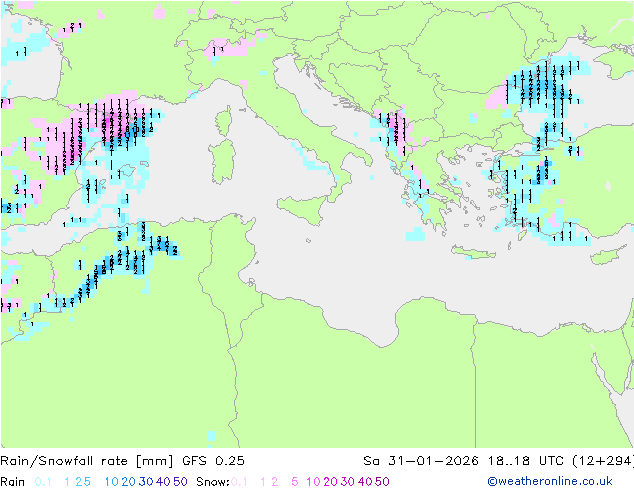Image resolution: width=634 pixels, height=490 pixels.
Task: Click the island of Corsica on map
Action: [x=223, y=120]
